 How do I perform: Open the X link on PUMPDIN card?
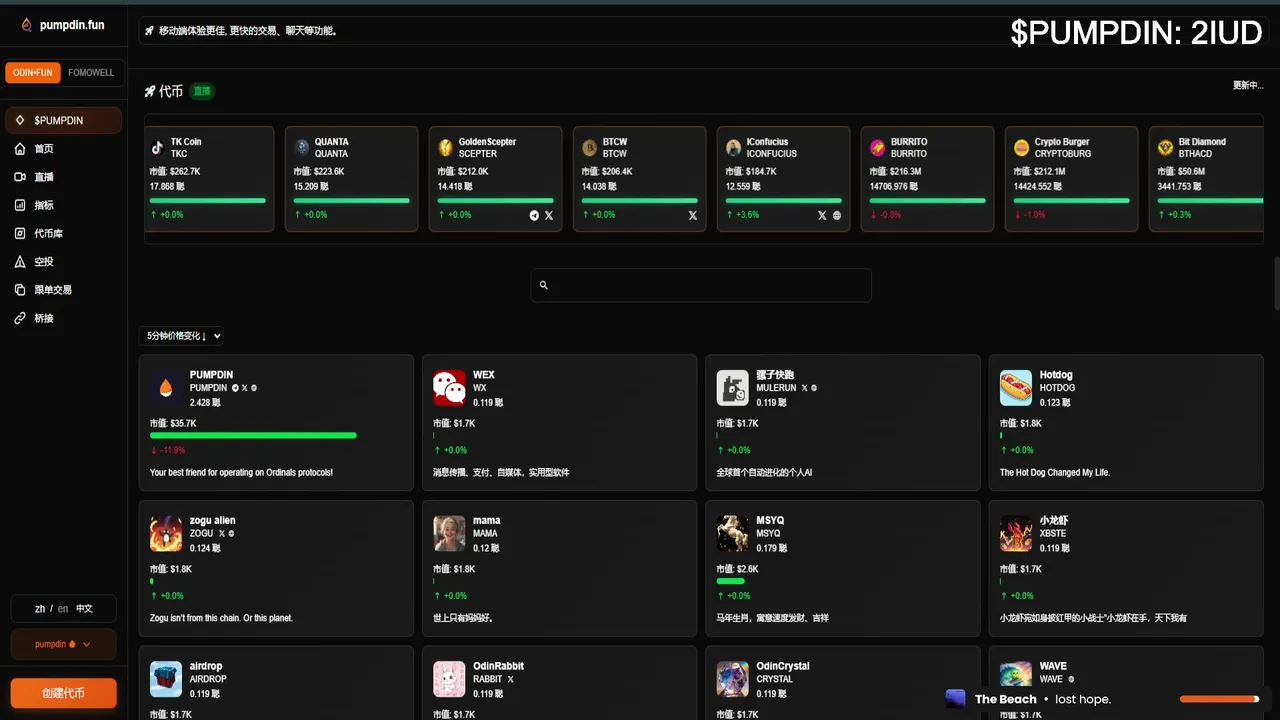(x=245, y=388)
